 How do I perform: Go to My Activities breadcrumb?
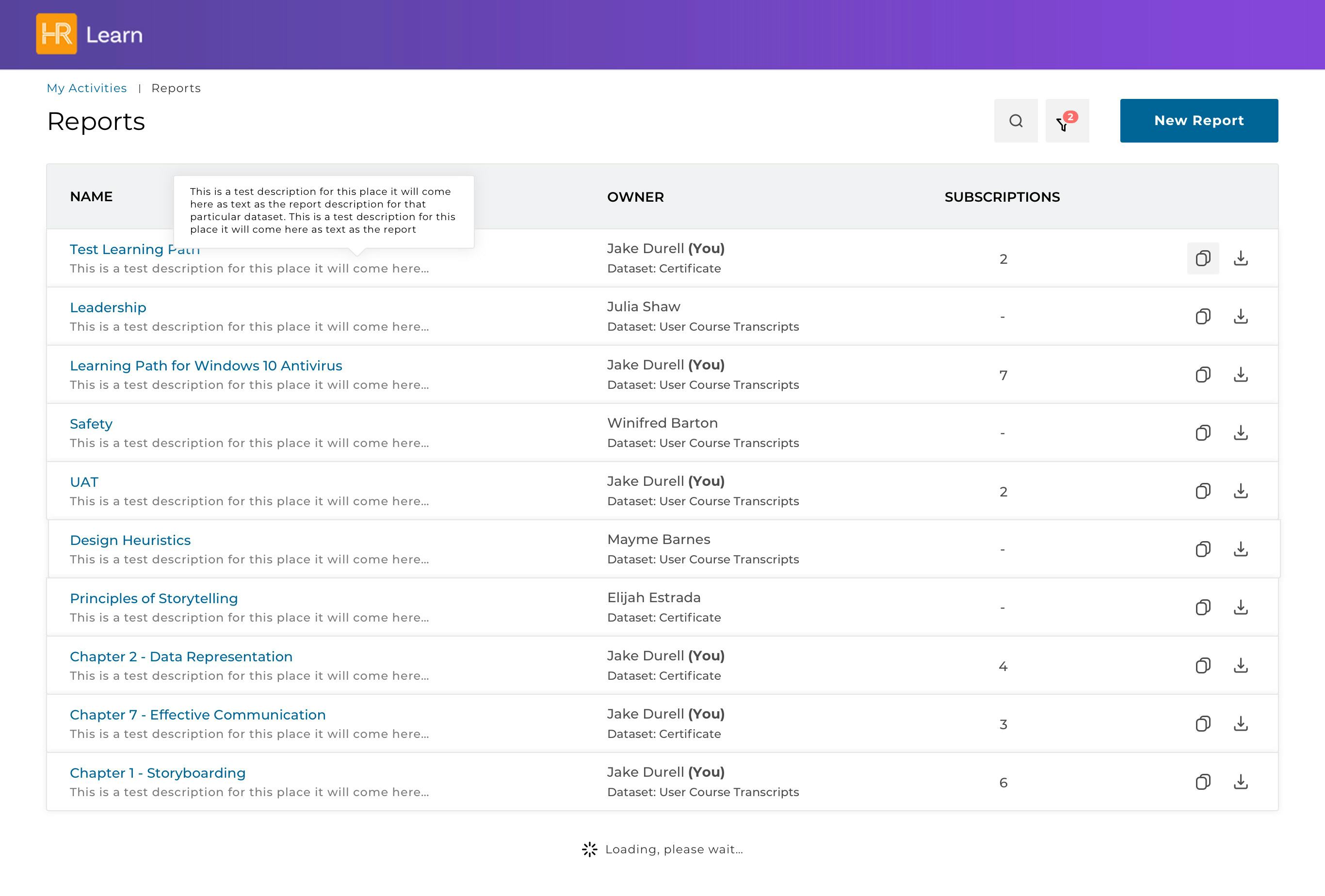click(x=87, y=88)
